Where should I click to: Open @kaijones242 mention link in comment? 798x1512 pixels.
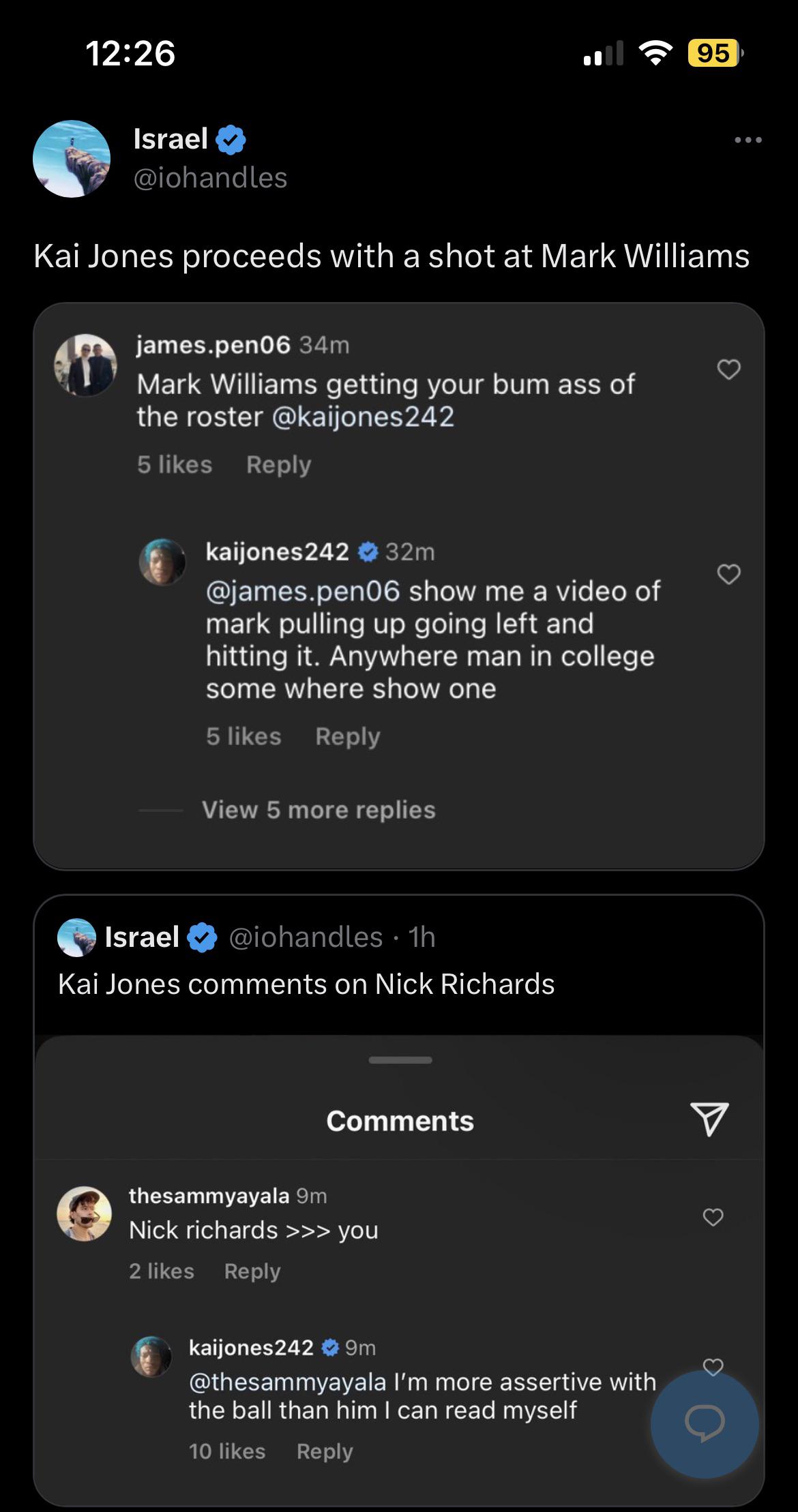(363, 417)
